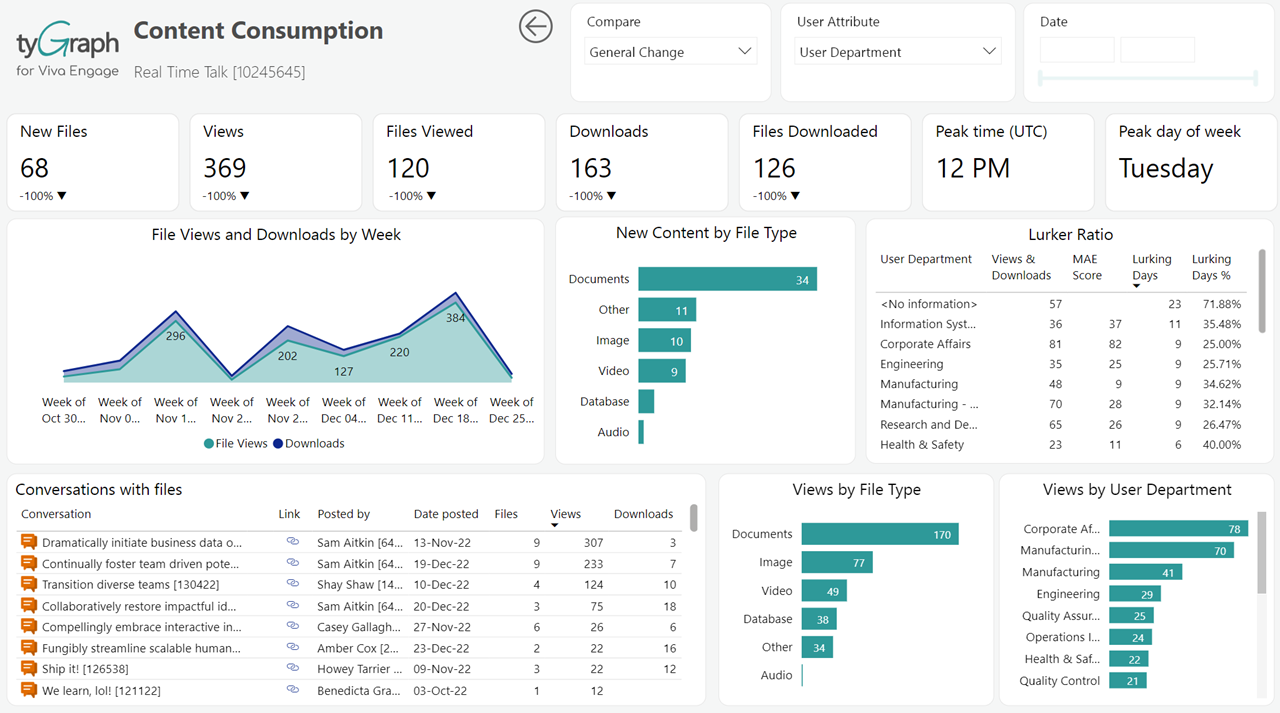Open the User Department attribute dropdown
1280x713 pixels.
(897, 50)
